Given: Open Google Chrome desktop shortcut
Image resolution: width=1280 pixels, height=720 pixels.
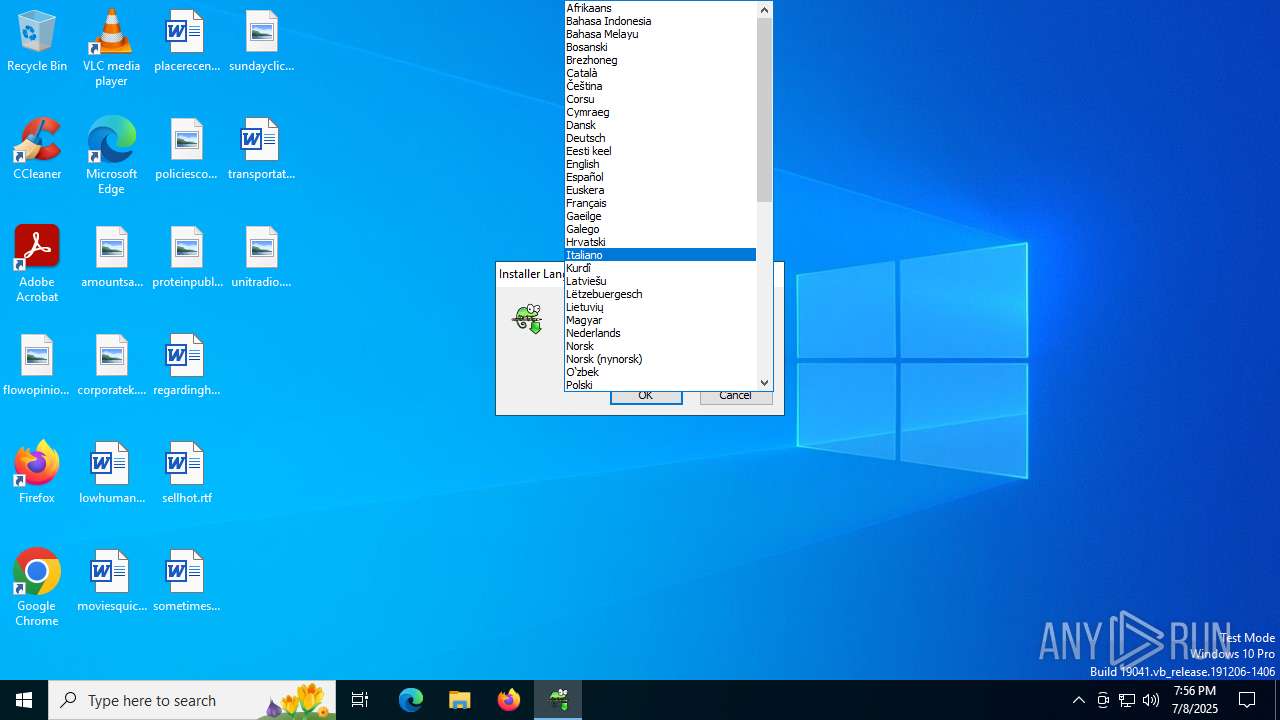Looking at the screenshot, I should pos(37,588).
